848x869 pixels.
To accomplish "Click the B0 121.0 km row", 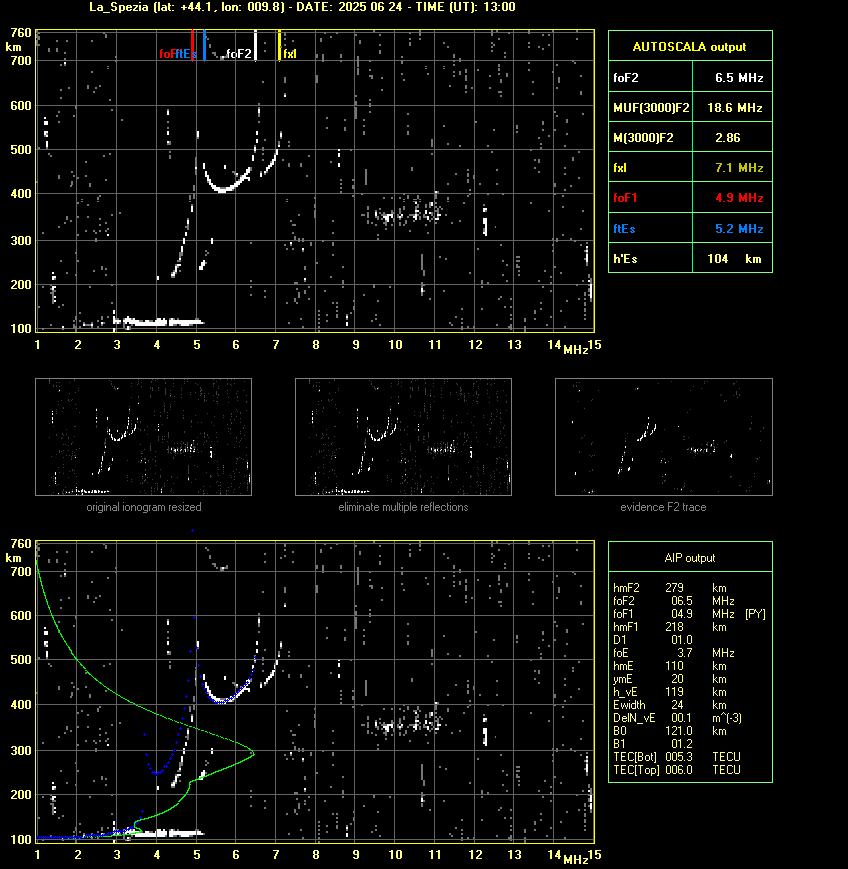I will point(670,731).
